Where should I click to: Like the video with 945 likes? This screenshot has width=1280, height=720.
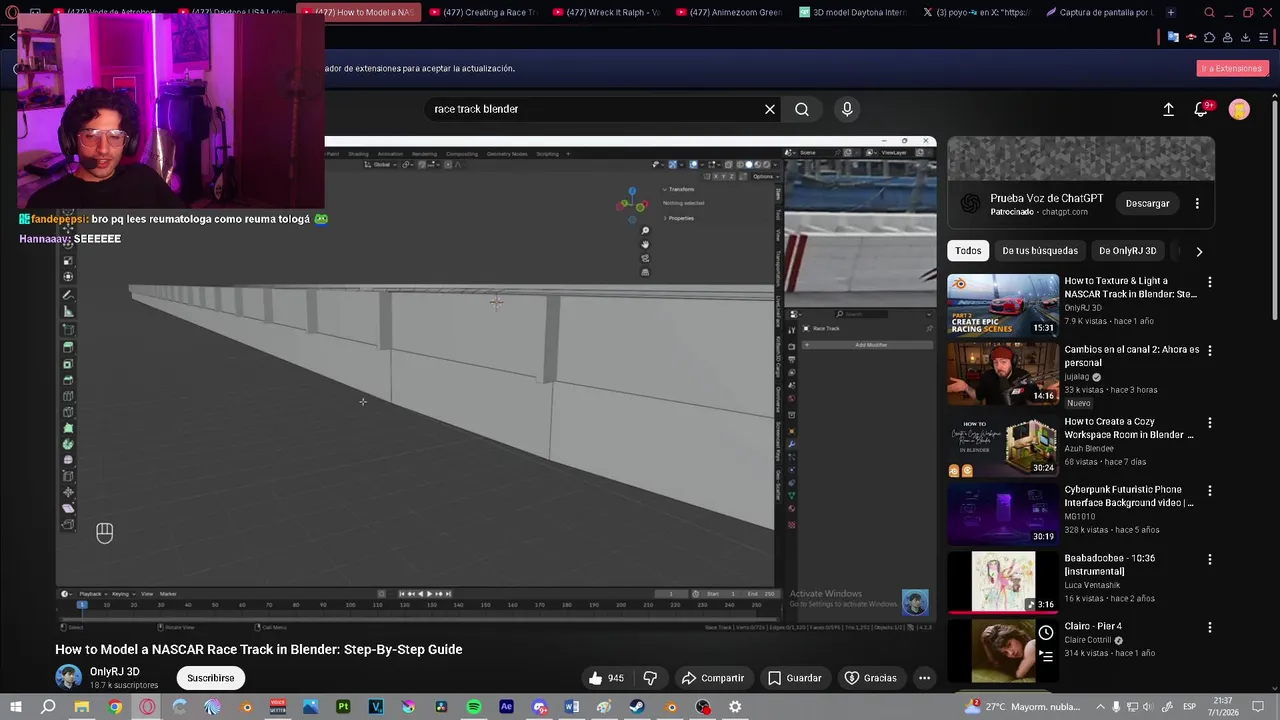coord(606,678)
